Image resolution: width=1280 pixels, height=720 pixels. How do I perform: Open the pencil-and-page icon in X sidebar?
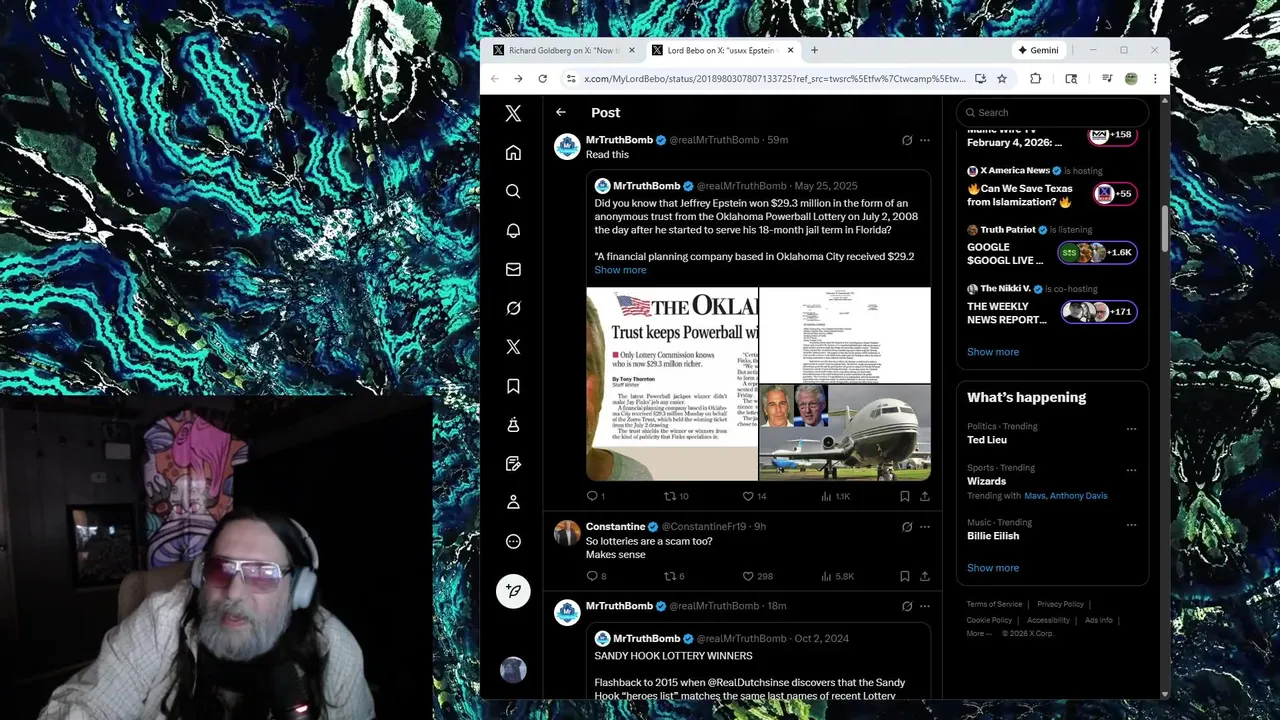(x=513, y=464)
